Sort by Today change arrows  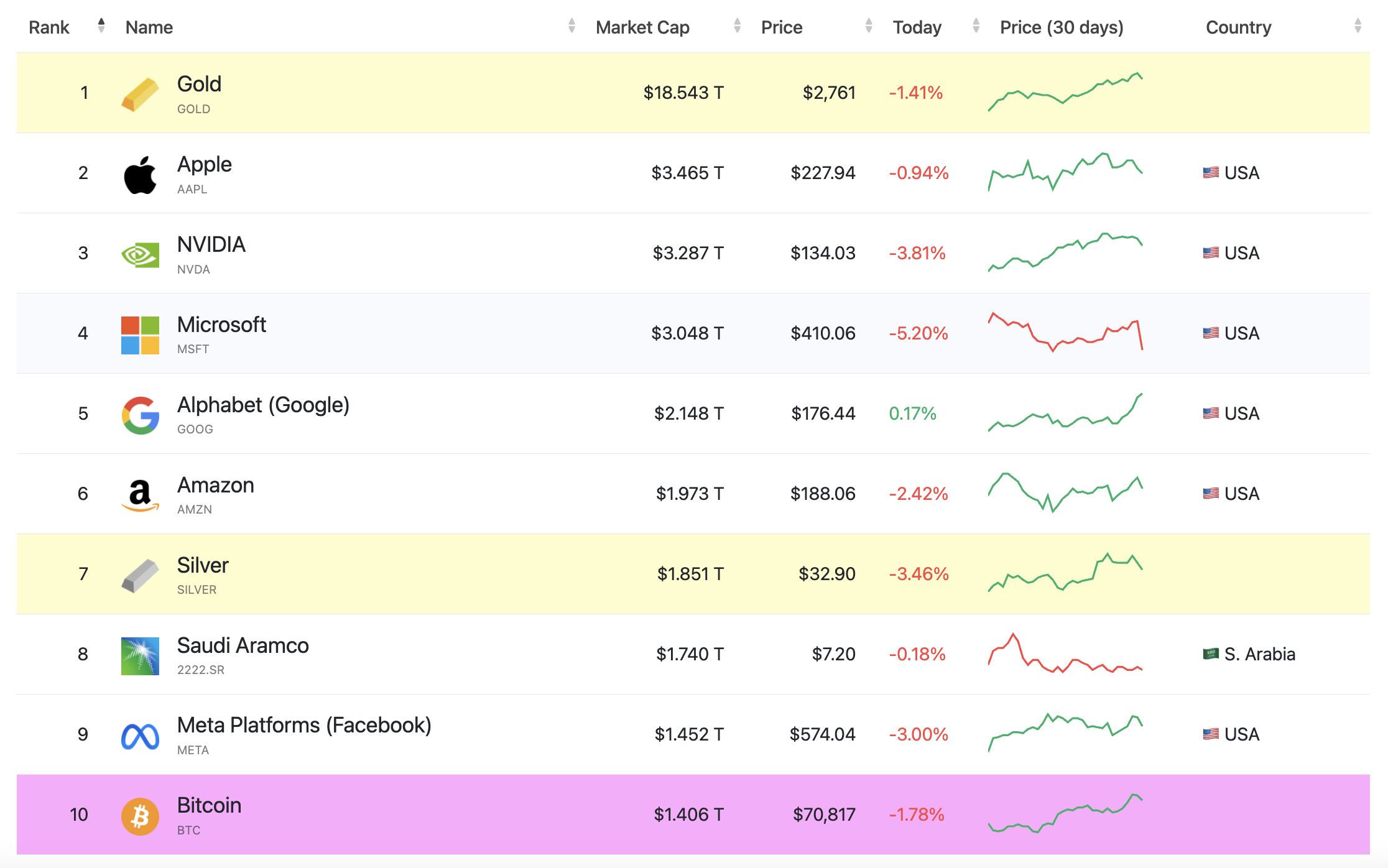[x=976, y=26]
